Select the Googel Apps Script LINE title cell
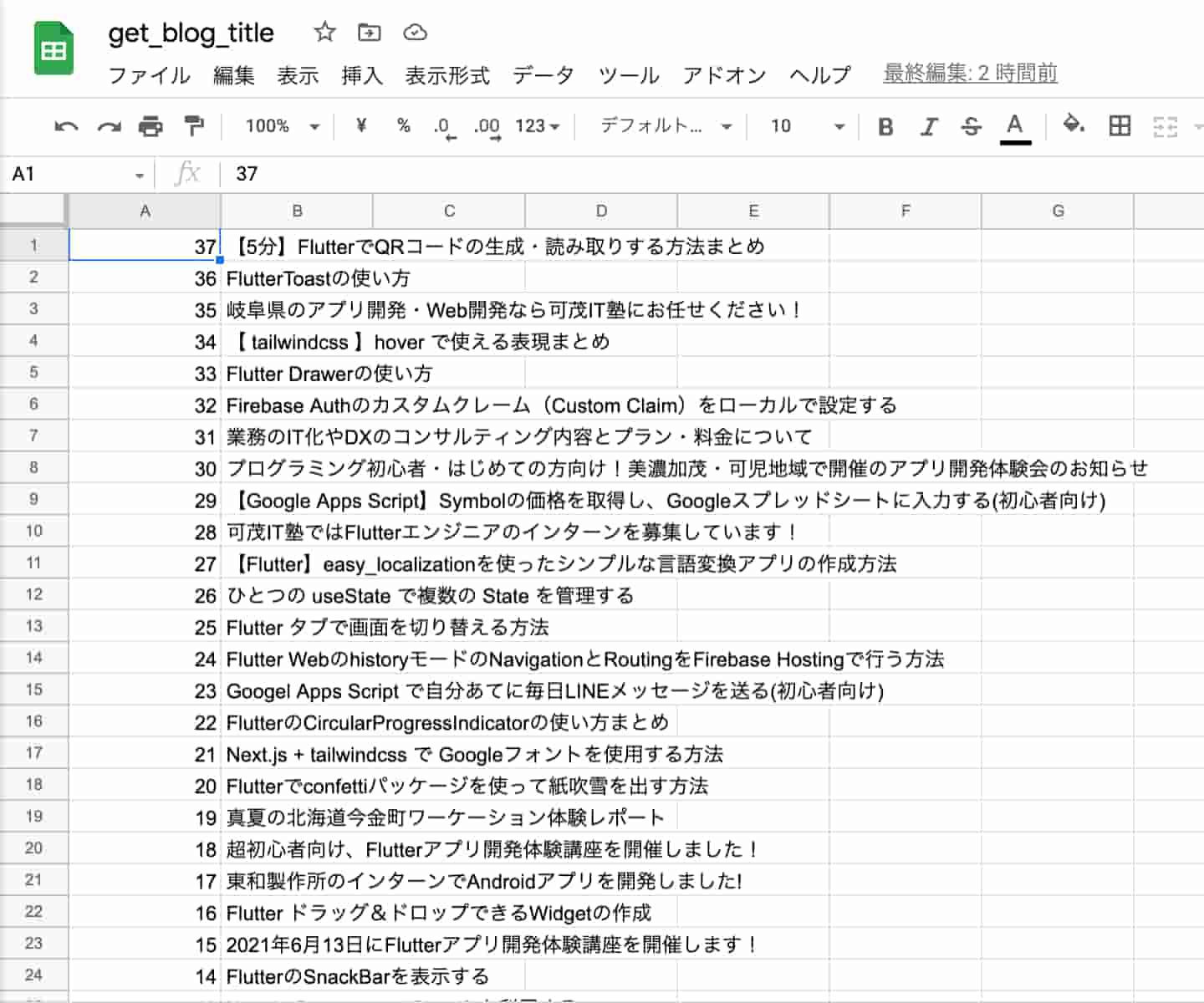The image size is (1204, 1003). [x=297, y=691]
